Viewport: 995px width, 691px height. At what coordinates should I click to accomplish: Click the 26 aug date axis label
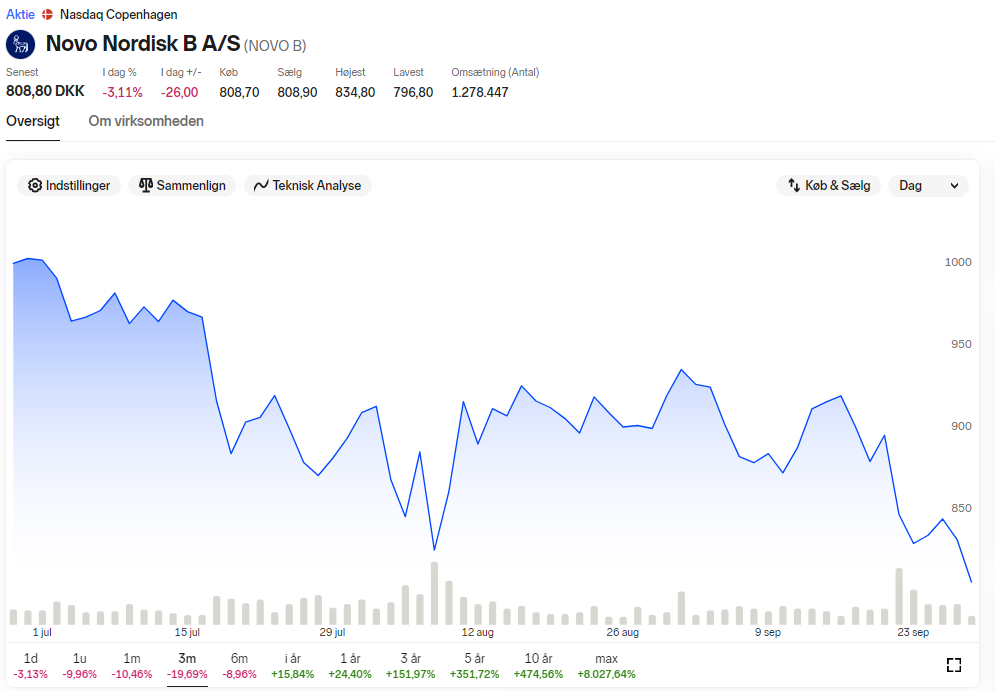623,632
